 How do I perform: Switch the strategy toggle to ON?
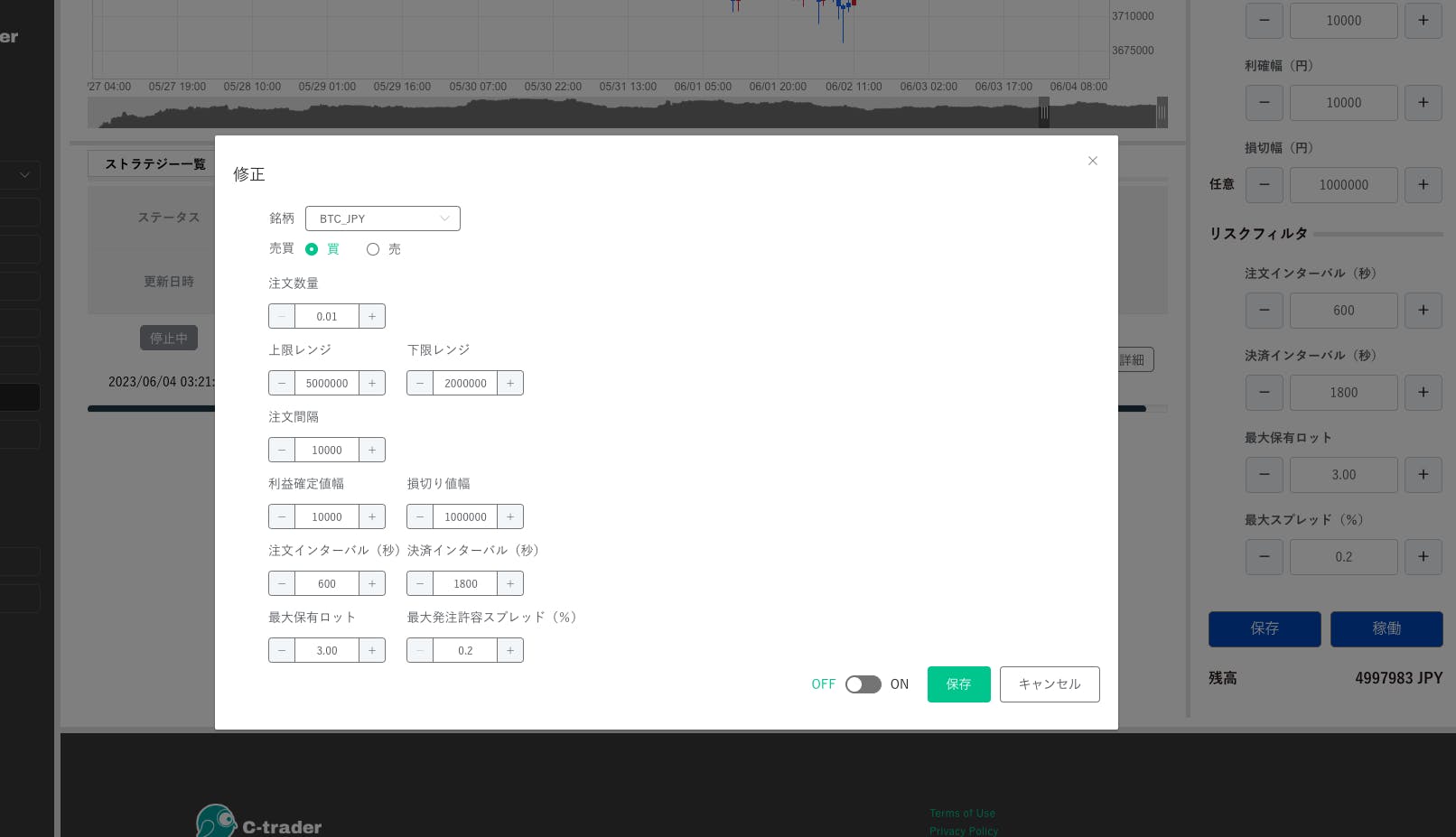point(863,684)
